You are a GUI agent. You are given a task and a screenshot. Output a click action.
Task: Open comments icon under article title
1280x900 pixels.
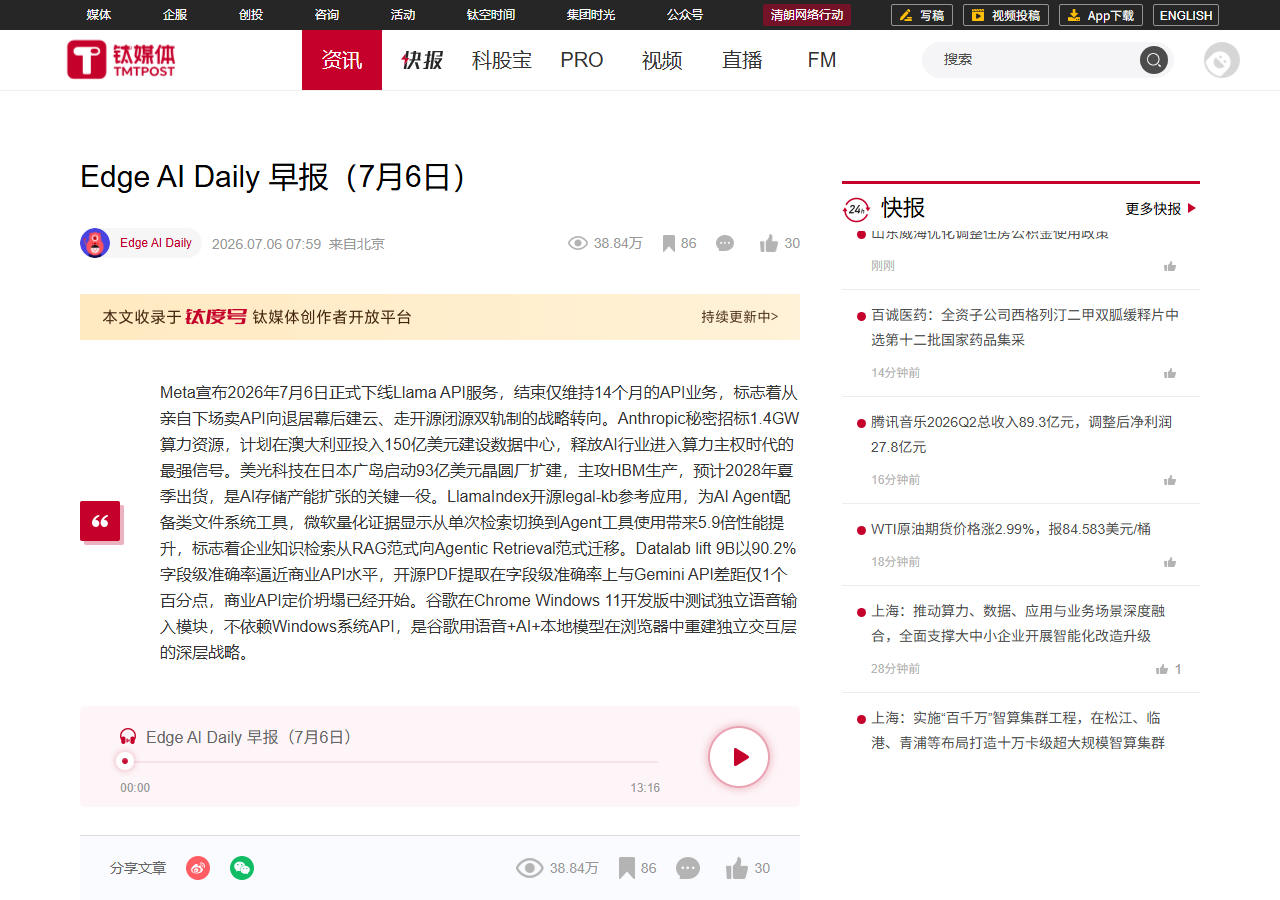click(x=725, y=243)
